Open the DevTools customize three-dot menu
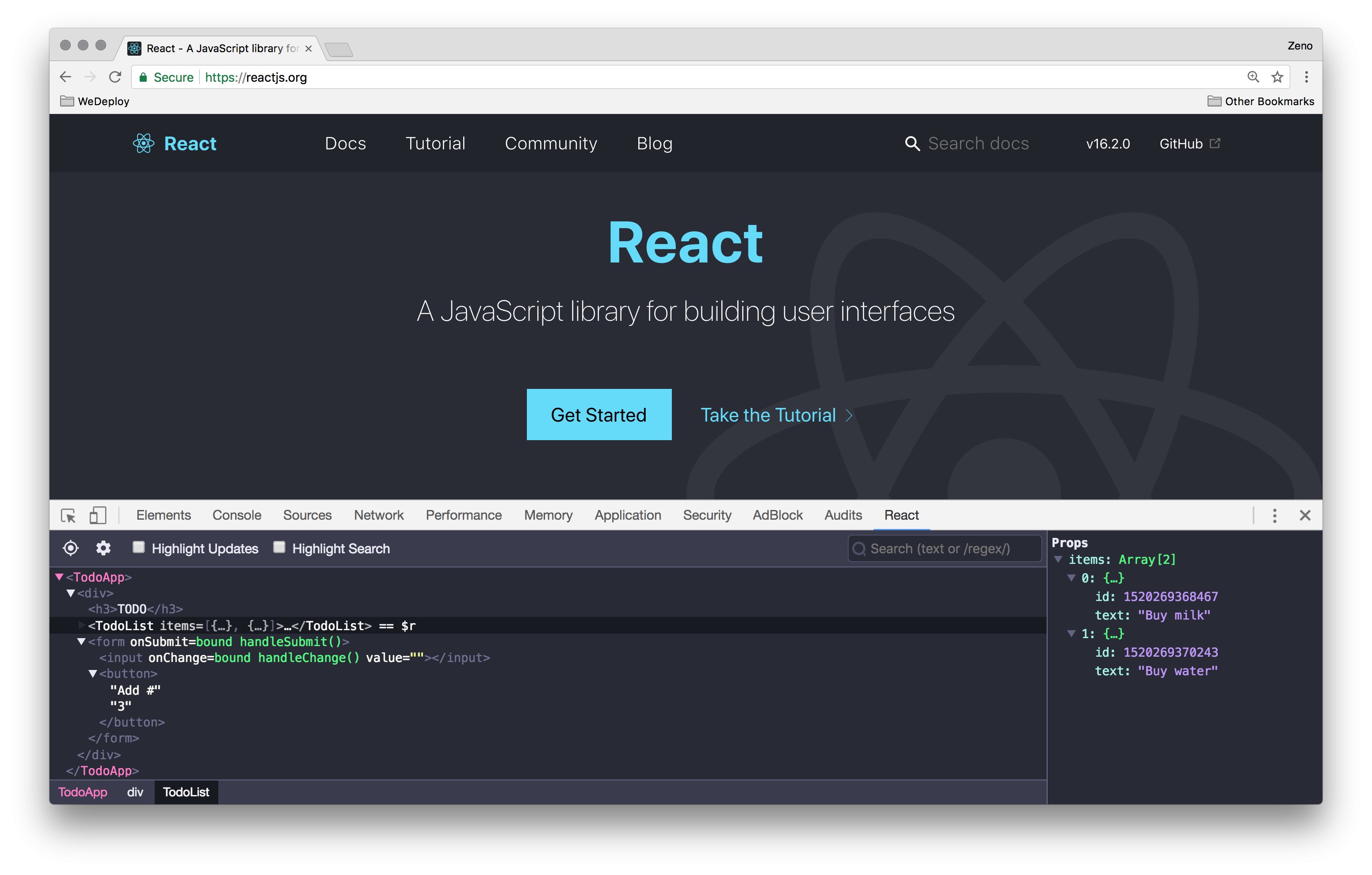This screenshot has height=875, width=1372. (1275, 516)
